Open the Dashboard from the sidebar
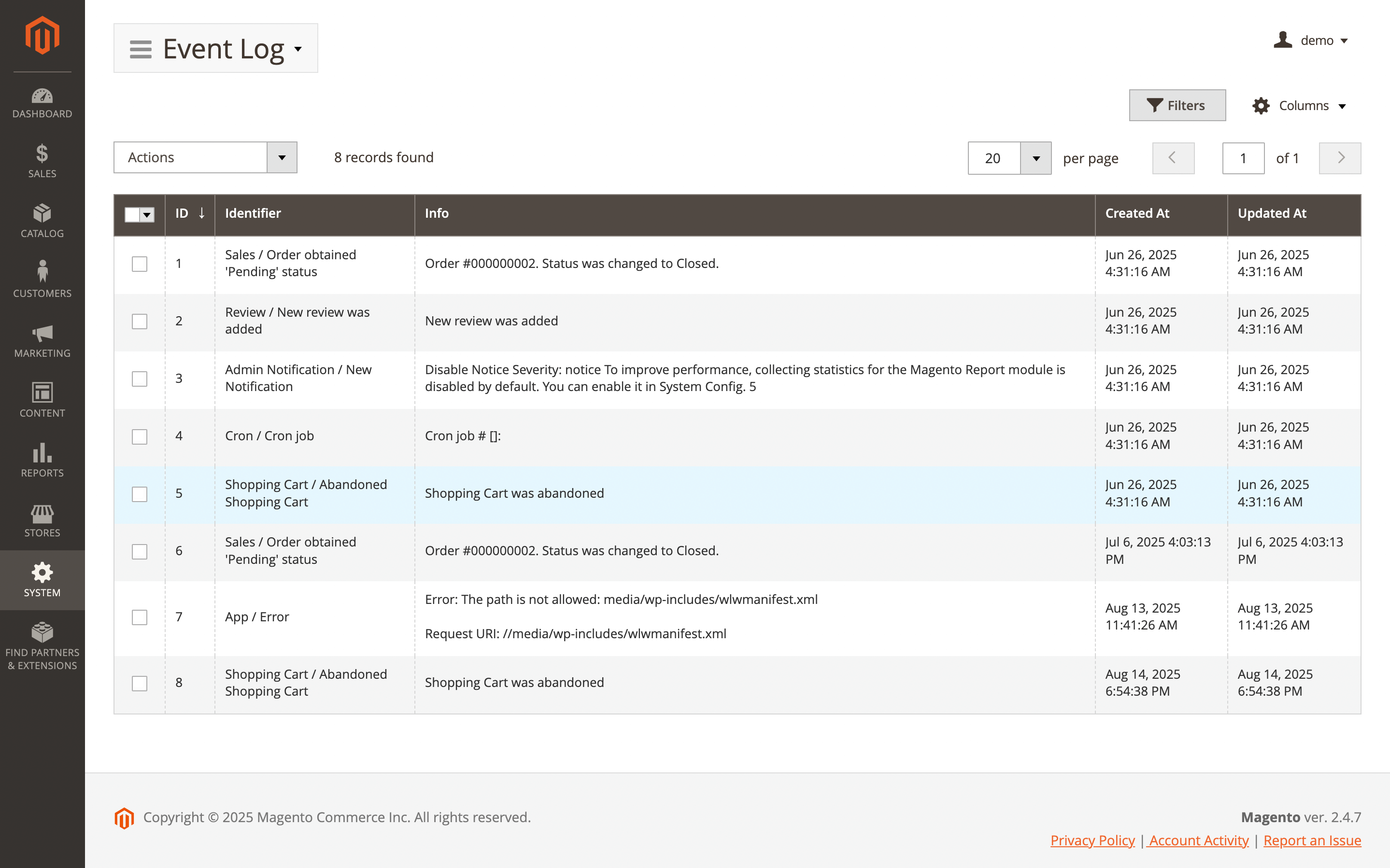1390x868 pixels. (x=42, y=103)
